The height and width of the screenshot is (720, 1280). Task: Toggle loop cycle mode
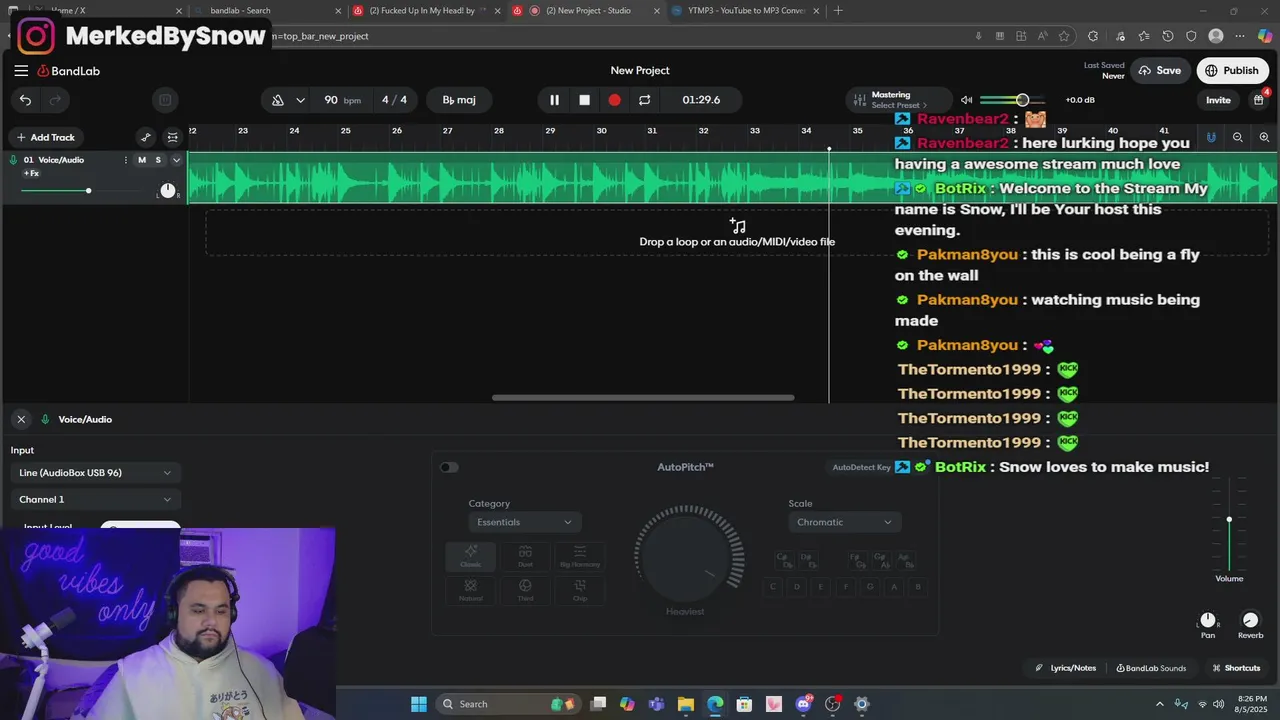click(x=644, y=100)
